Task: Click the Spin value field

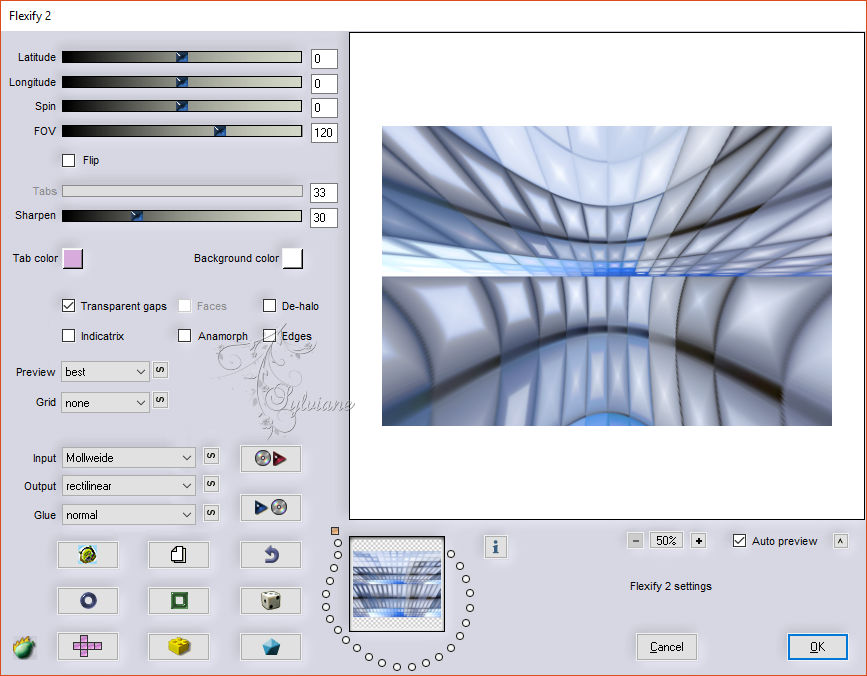Action: click(x=324, y=108)
